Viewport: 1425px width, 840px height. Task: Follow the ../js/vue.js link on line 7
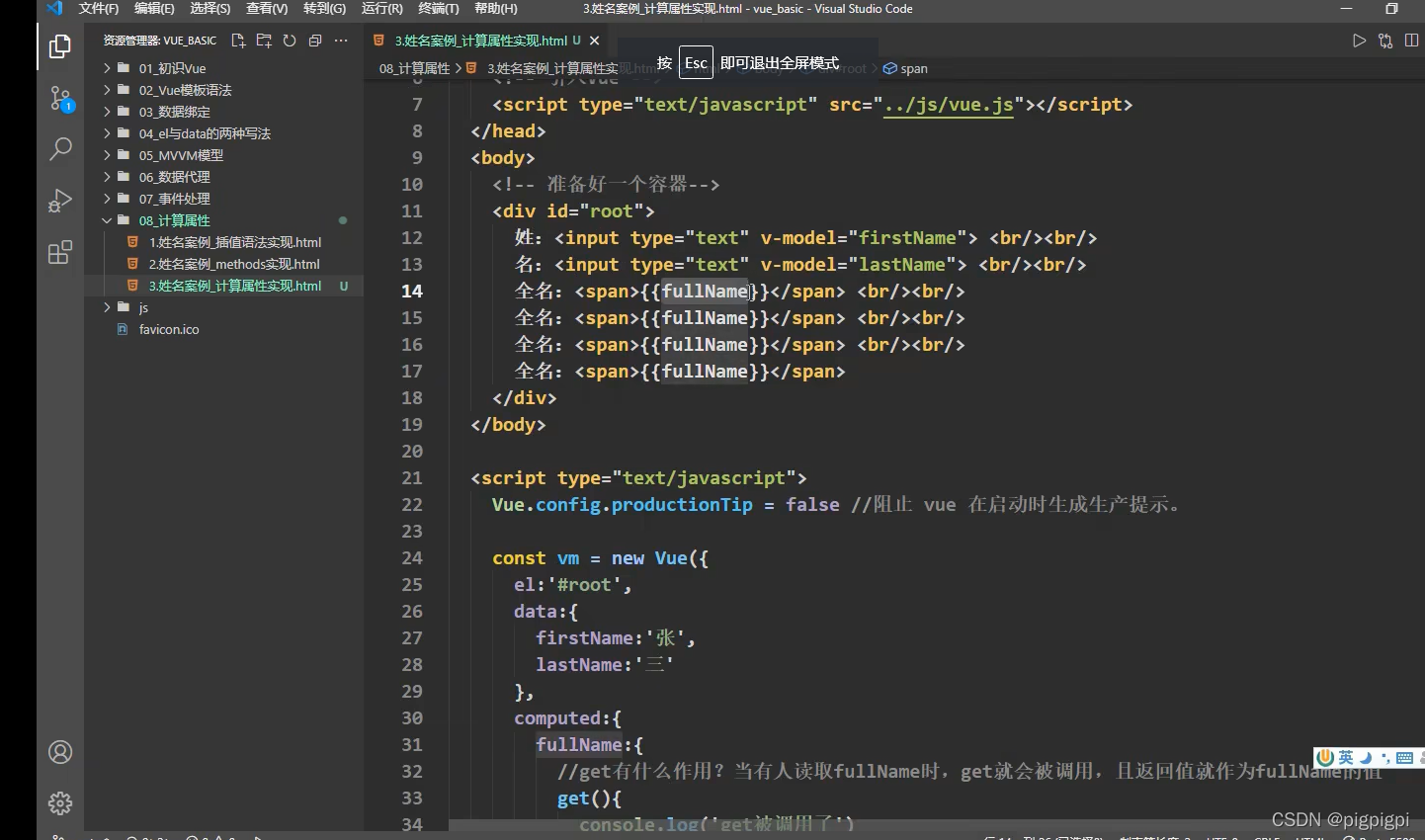click(x=949, y=105)
